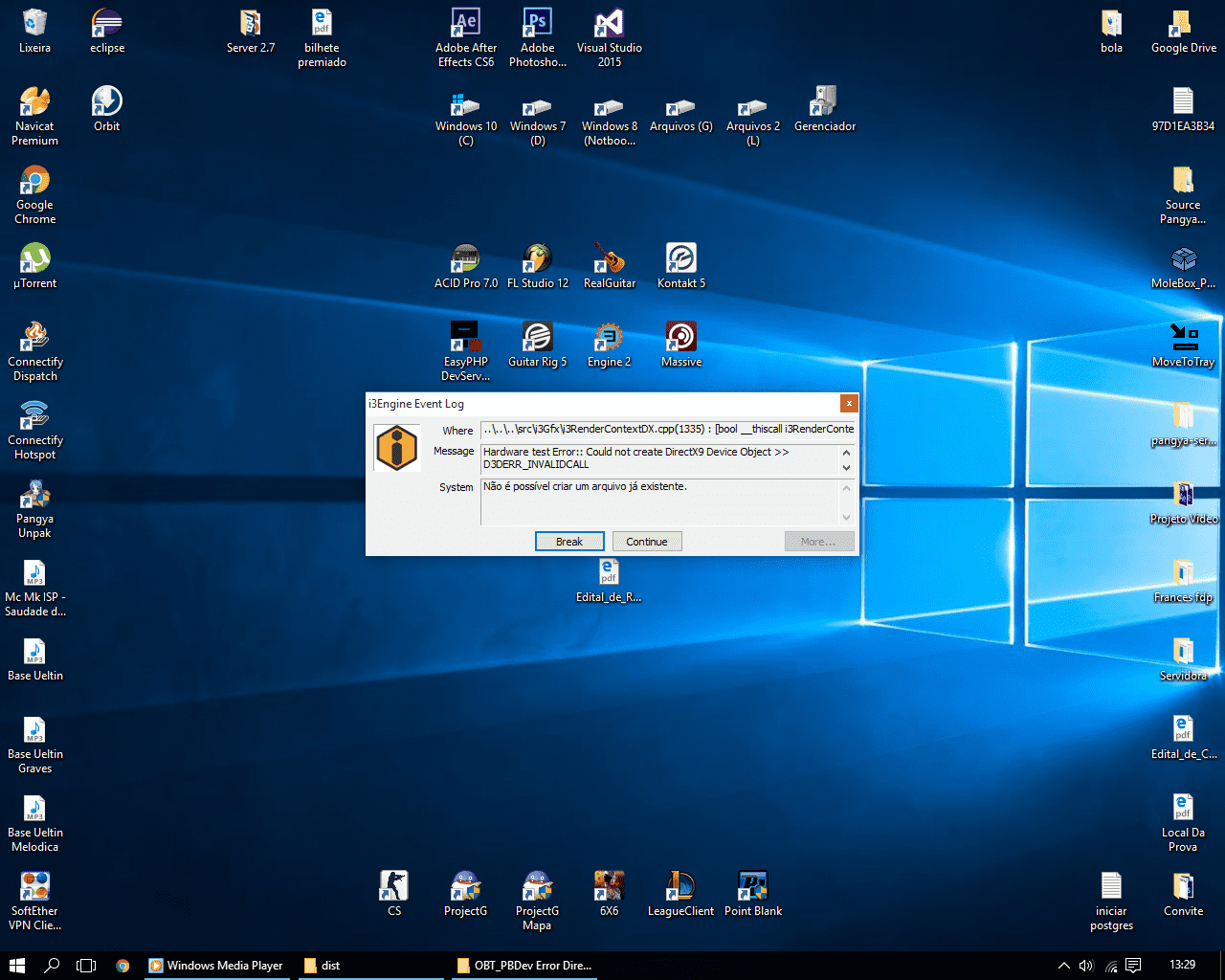This screenshot has height=980, width=1225.
Task: Select the Server 2.7 desktop icon
Action: tap(251, 31)
